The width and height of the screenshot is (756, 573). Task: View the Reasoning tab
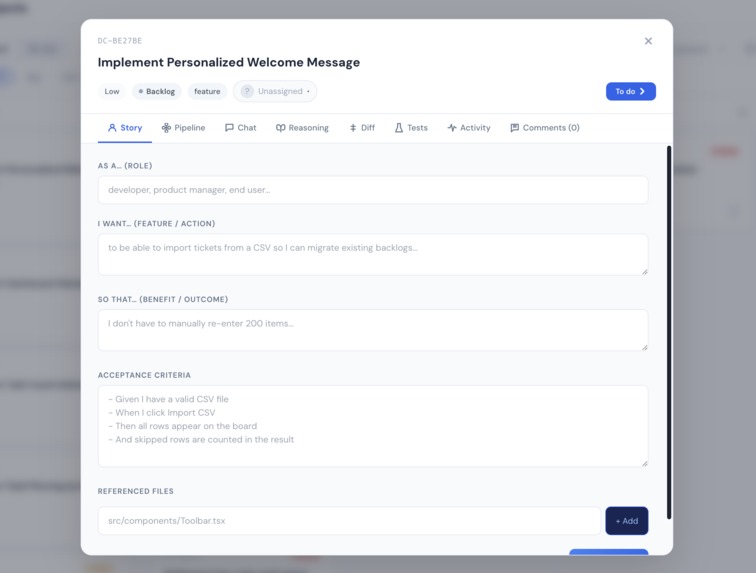[302, 128]
